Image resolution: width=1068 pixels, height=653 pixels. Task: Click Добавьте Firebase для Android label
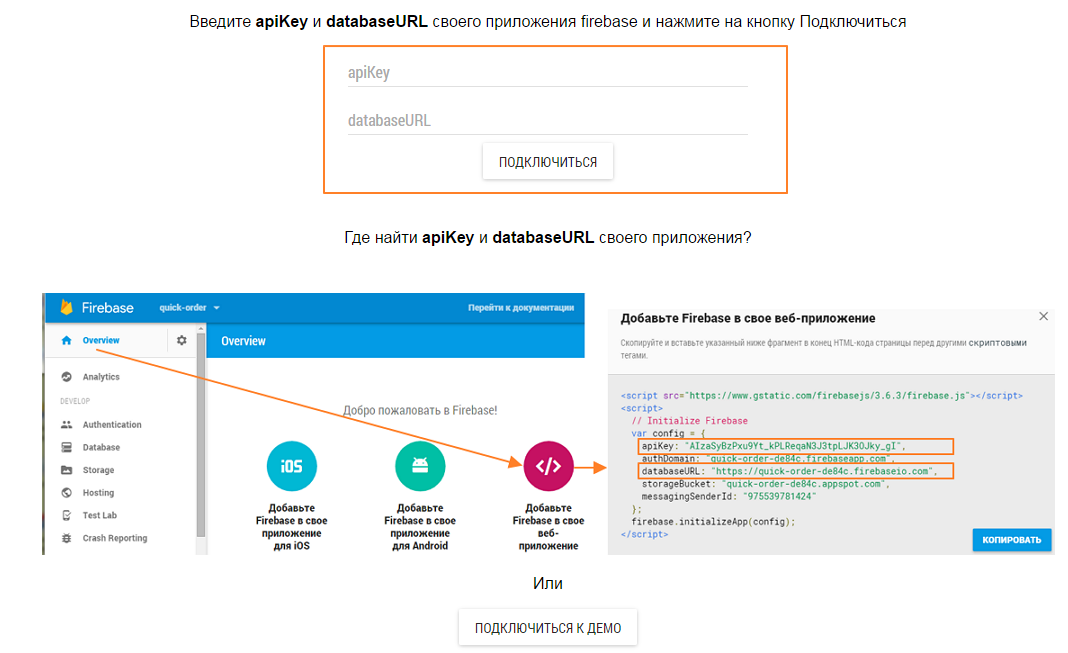click(x=420, y=526)
